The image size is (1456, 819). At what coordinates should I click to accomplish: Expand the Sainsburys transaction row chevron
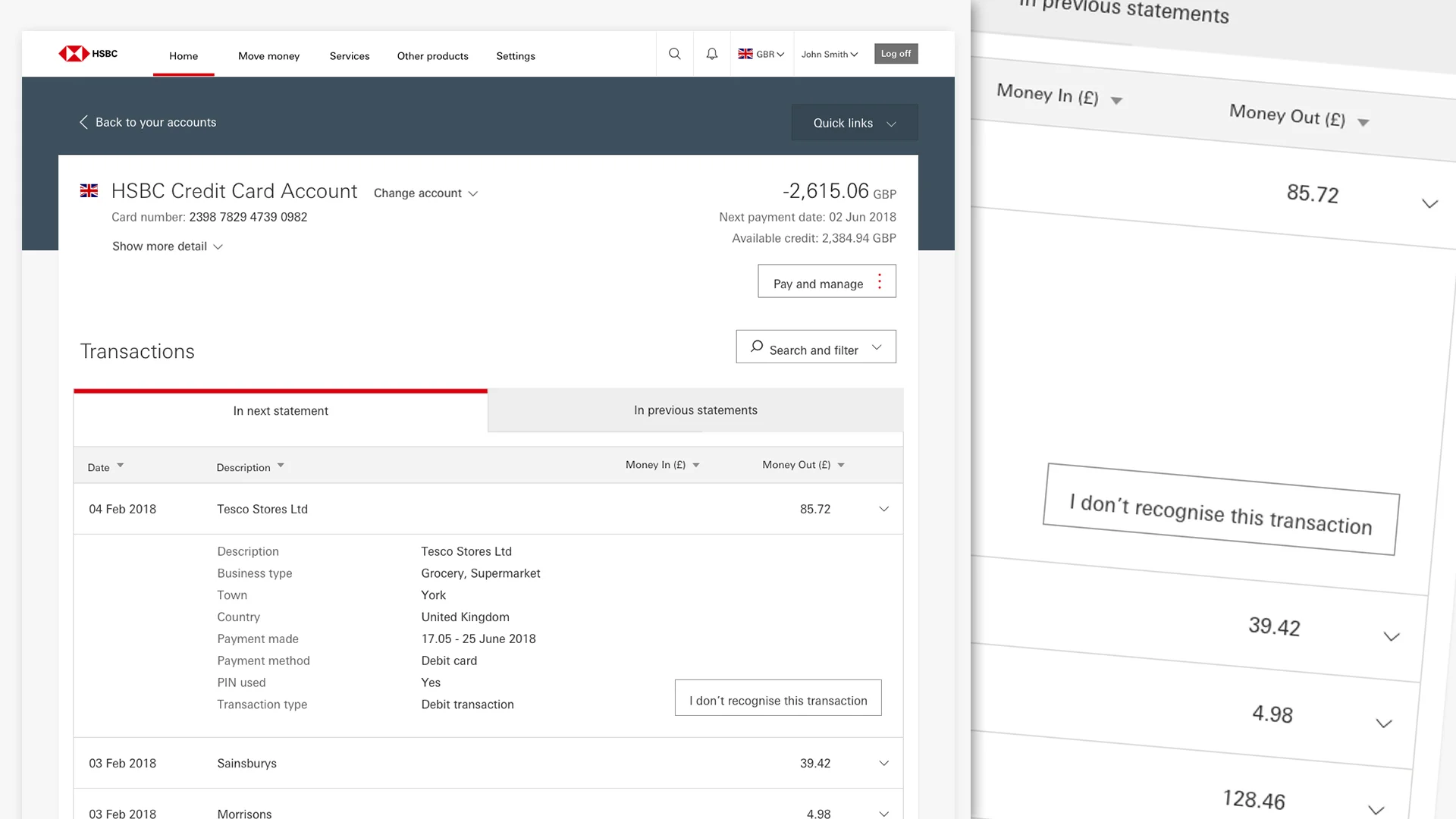(x=883, y=763)
